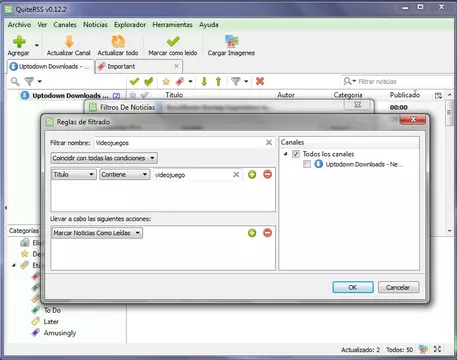Check the Uptodown Downloads channel checkbox
This screenshot has width=457, height=360.
pyautogui.click(x=307, y=164)
